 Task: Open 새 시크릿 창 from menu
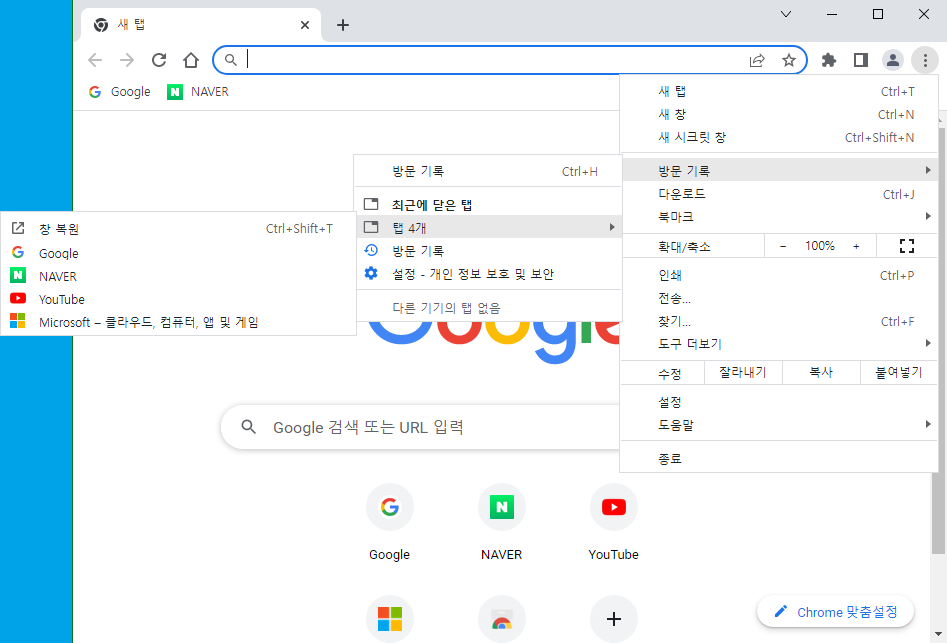tap(779, 137)
